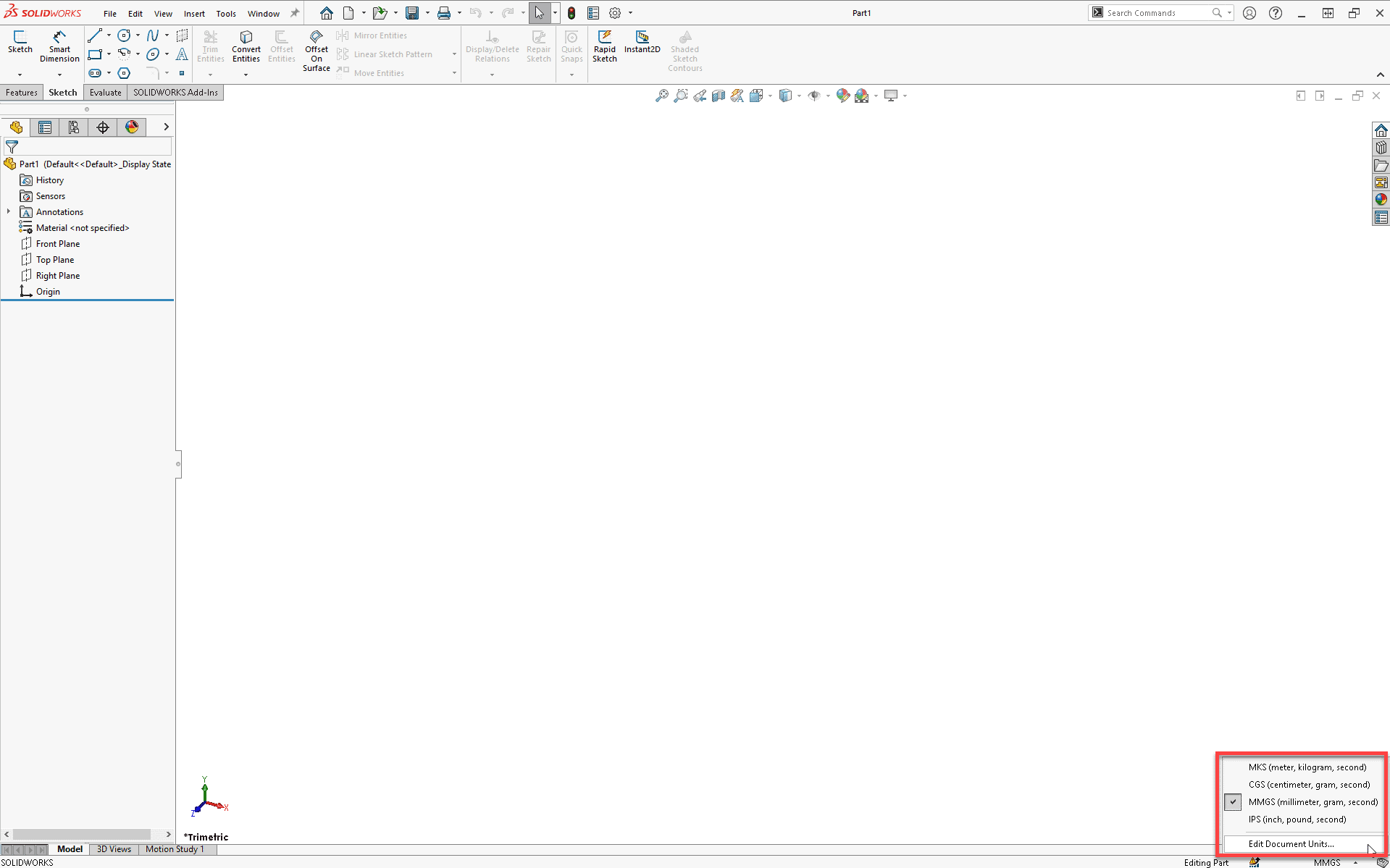Click the Zoom to Fit icon
Image resolution: width=1390 pixels, height=868 pixels.
[661, 96]
